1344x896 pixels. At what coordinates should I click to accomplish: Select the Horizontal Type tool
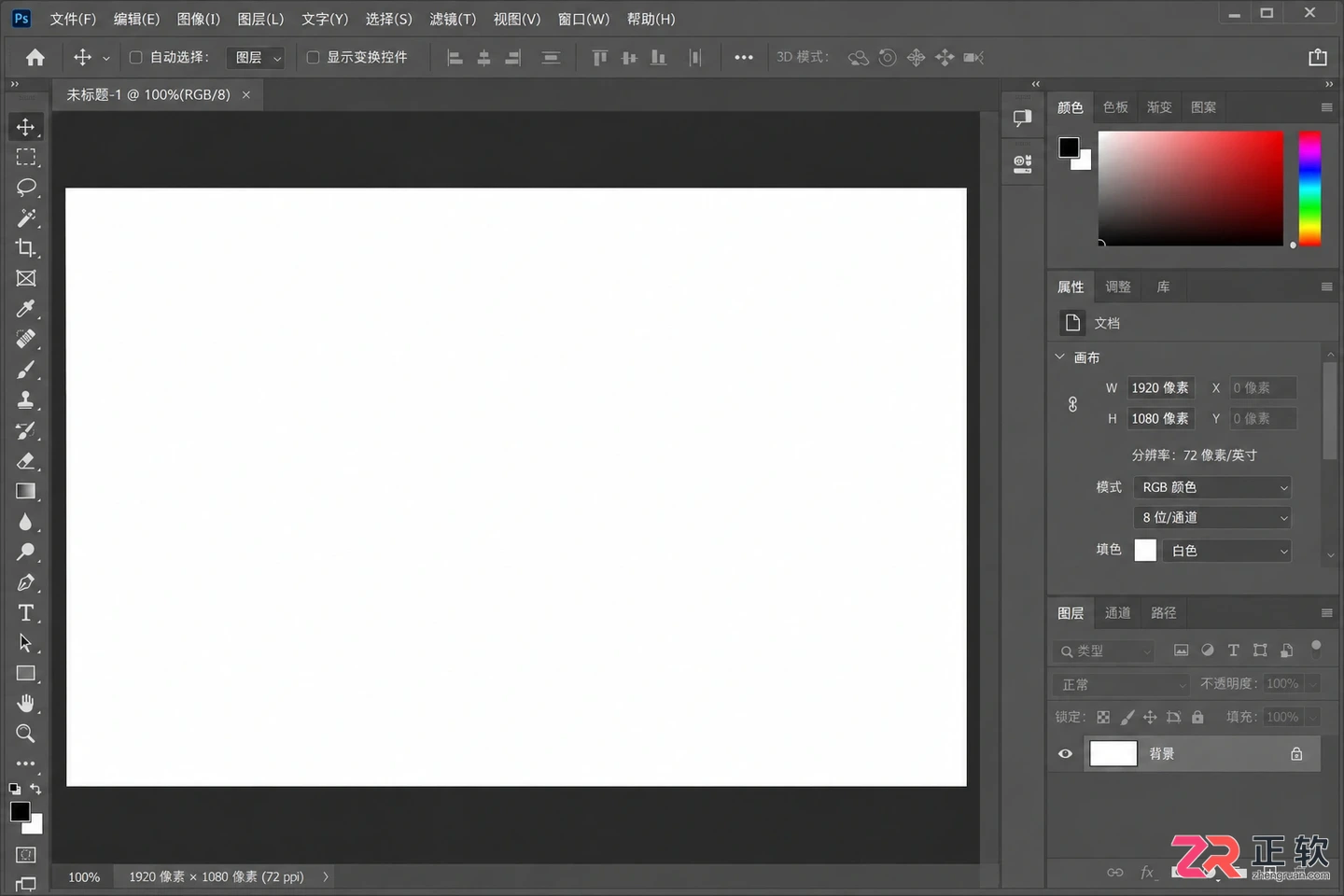[26, 612]
